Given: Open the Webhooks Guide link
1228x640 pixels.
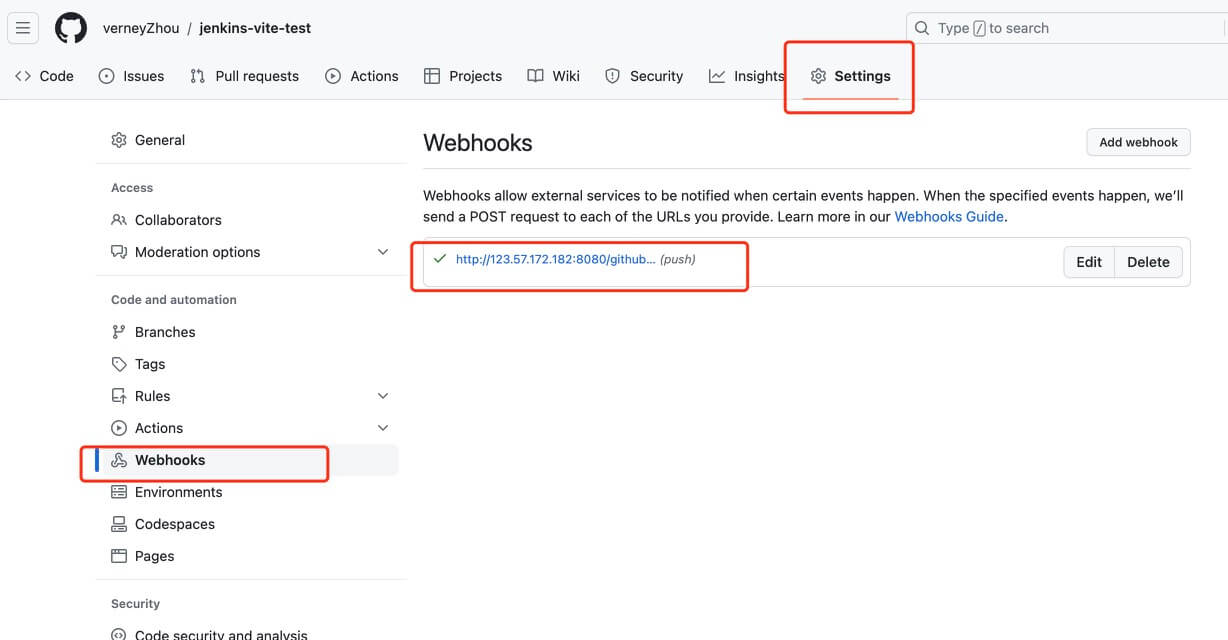Looking at the screenshot, I should (x=949, y=216).
